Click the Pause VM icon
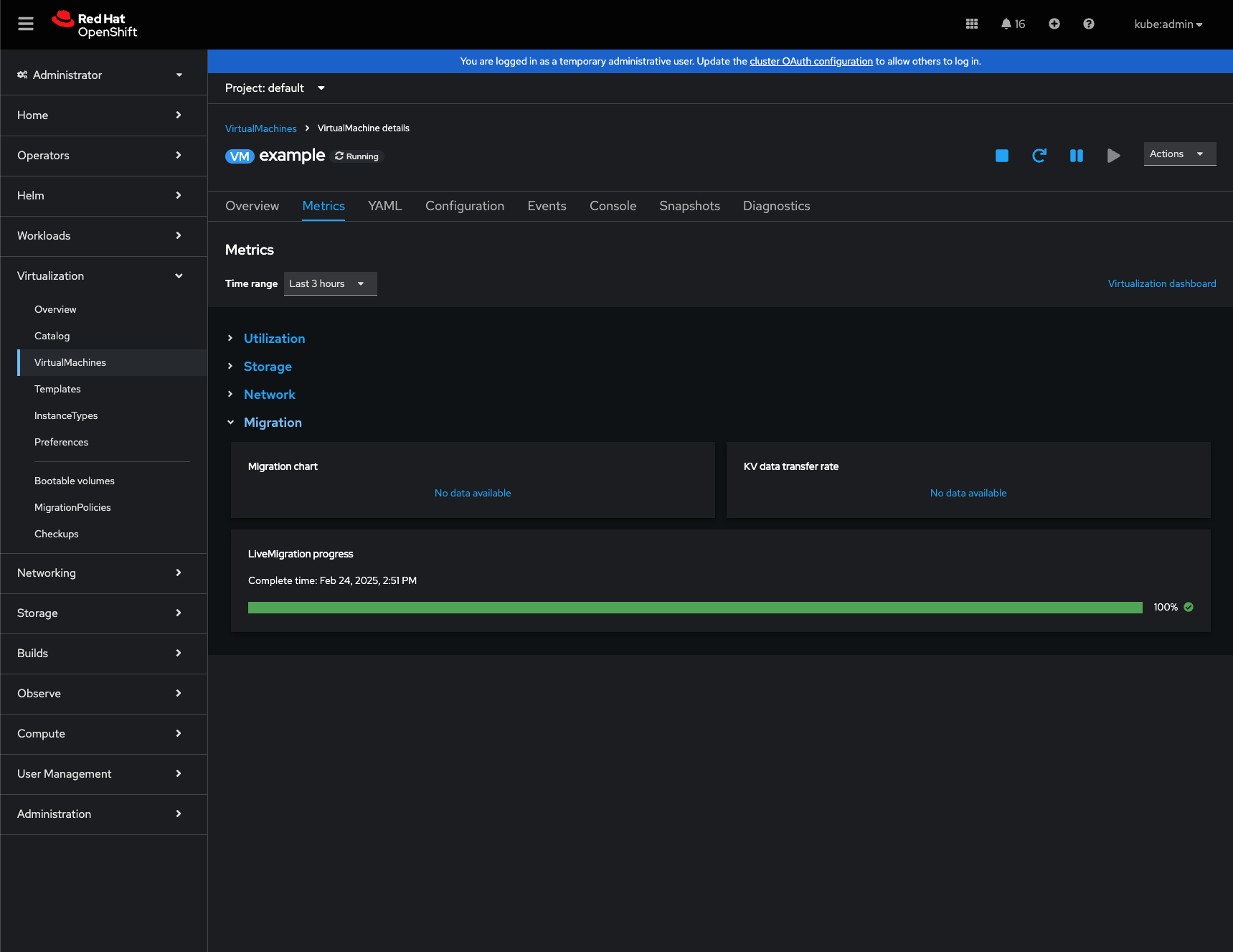 (x=1077, y=156)
